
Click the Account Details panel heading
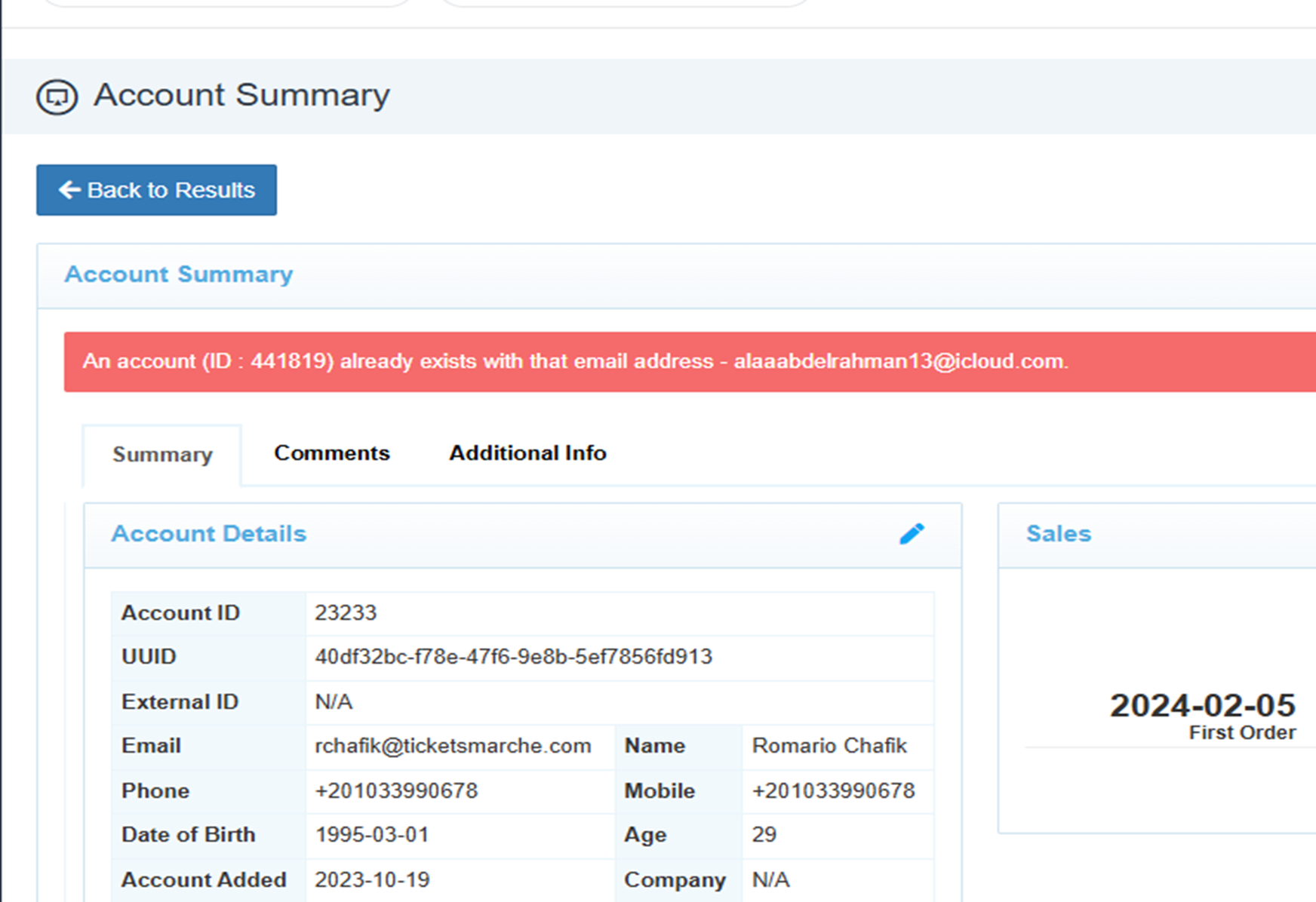(209, 533)
